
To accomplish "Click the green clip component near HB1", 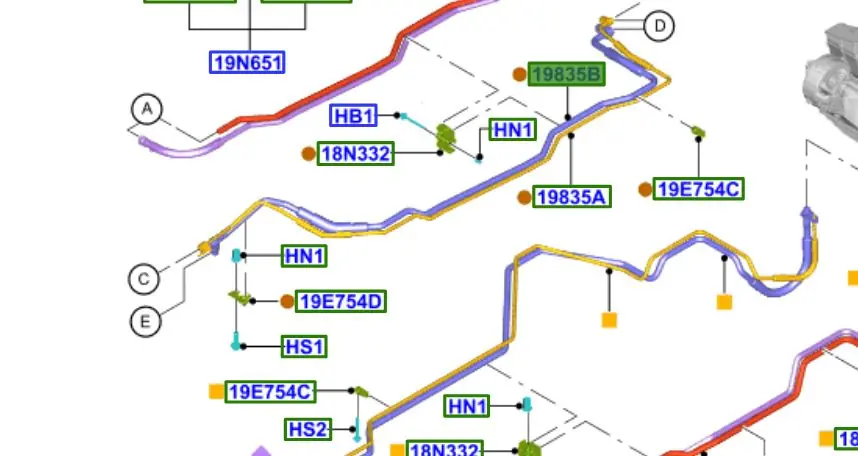I will pos(446,139).
